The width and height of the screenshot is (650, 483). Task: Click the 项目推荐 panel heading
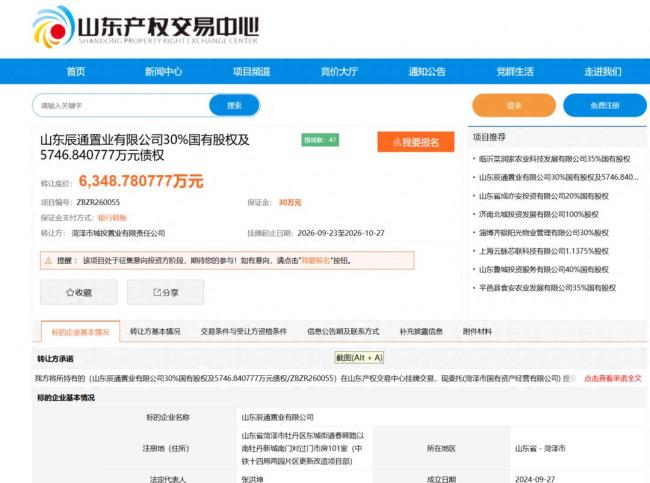[489, 137]
